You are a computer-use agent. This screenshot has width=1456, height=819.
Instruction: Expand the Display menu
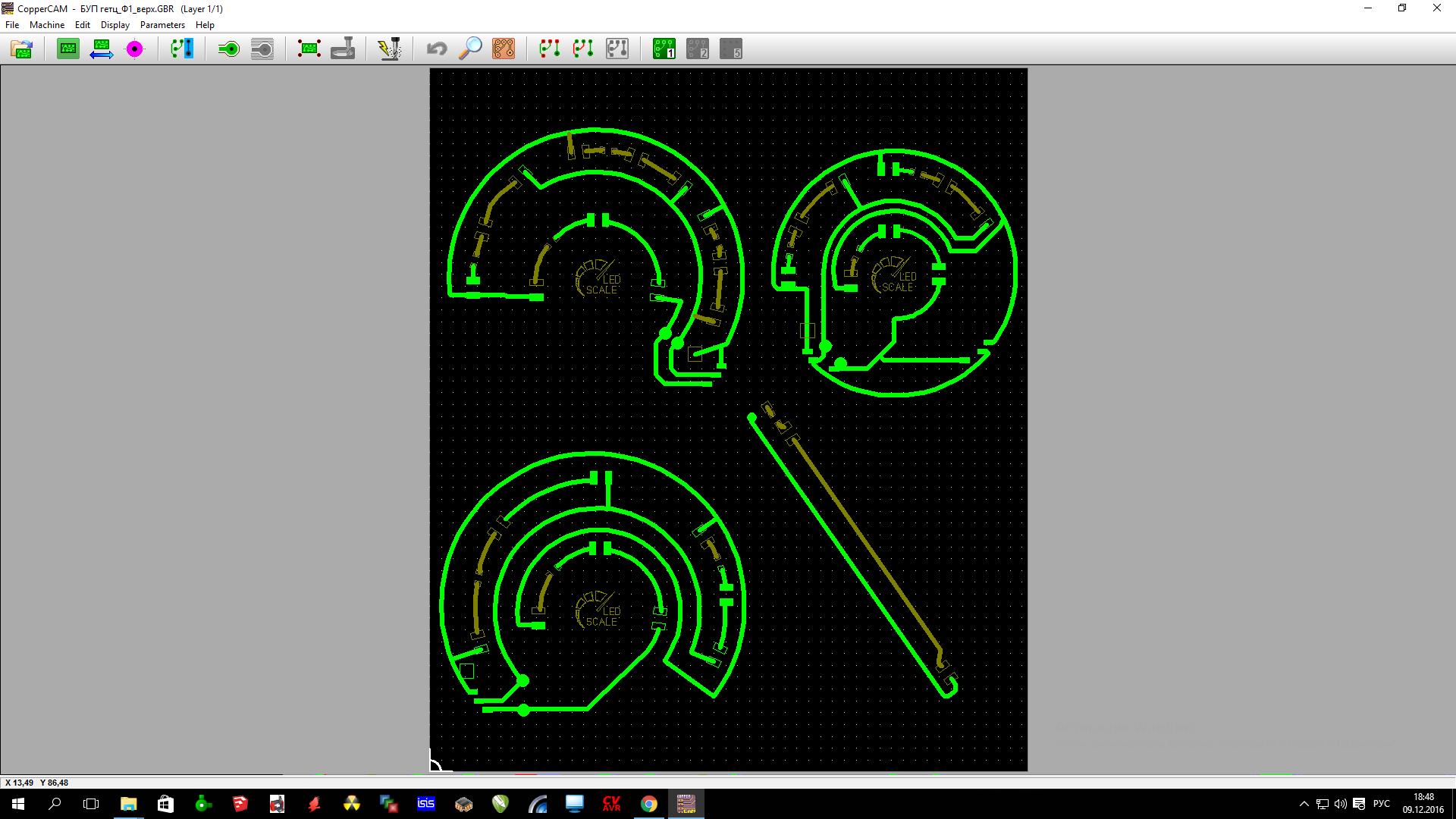(x=115, y=25)
